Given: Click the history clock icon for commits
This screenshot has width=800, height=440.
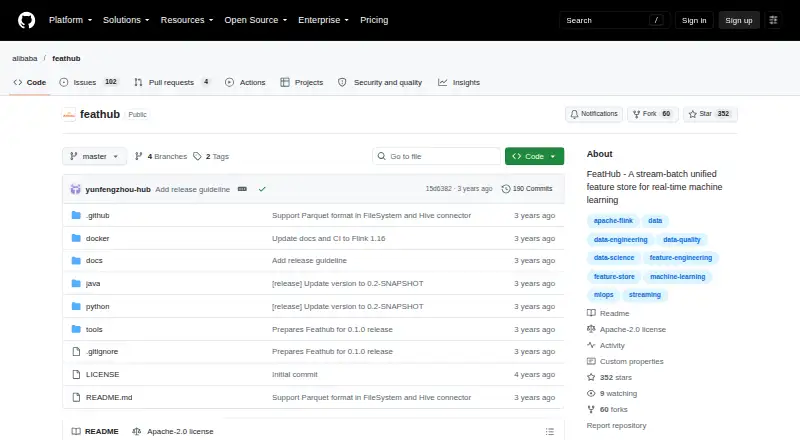Looking at the screenshot, I should [506, 189].
